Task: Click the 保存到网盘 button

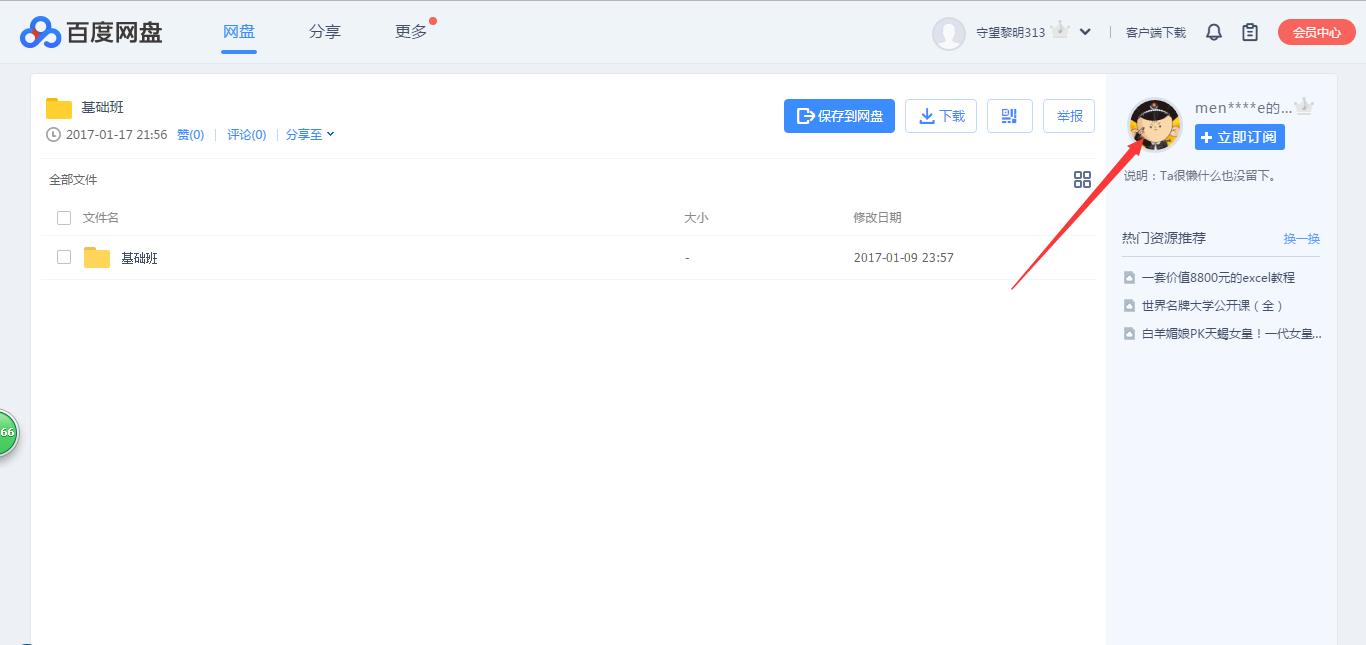Action: tap(839, 115)
